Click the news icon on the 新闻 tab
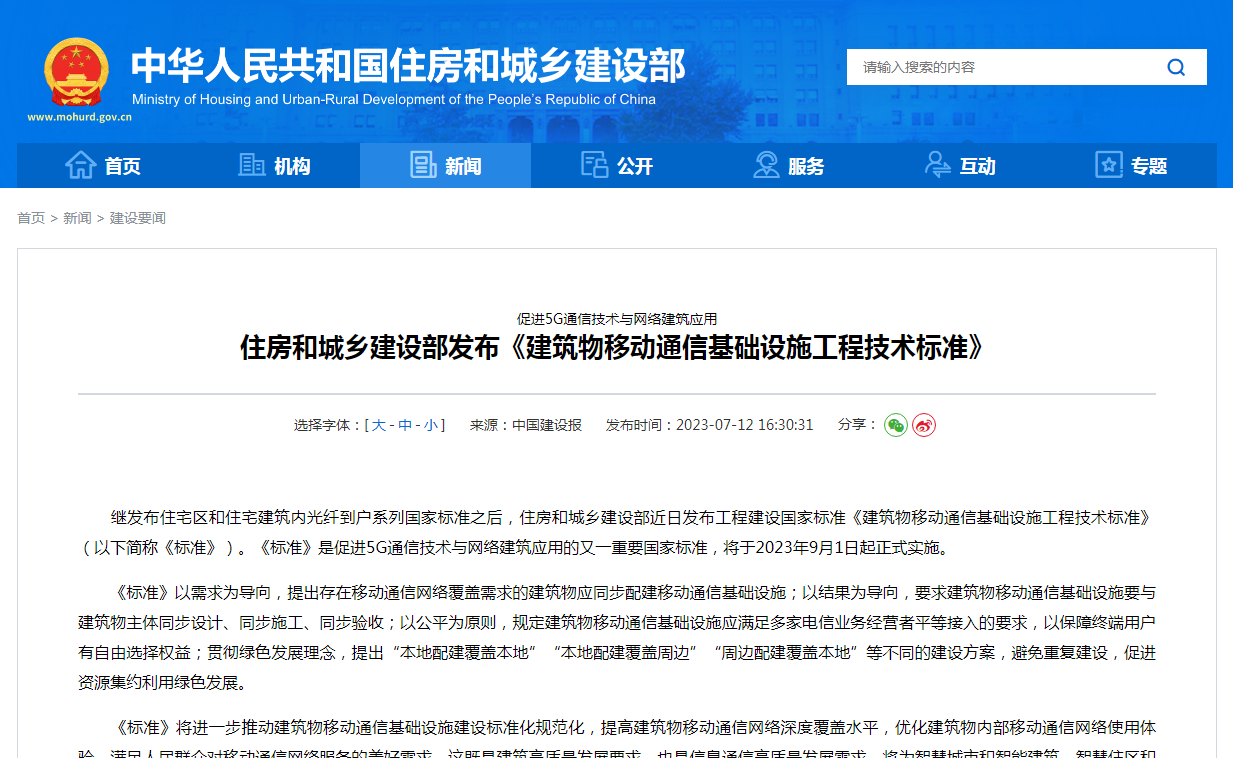This screenshot has height=758, width=1233. 424,165
